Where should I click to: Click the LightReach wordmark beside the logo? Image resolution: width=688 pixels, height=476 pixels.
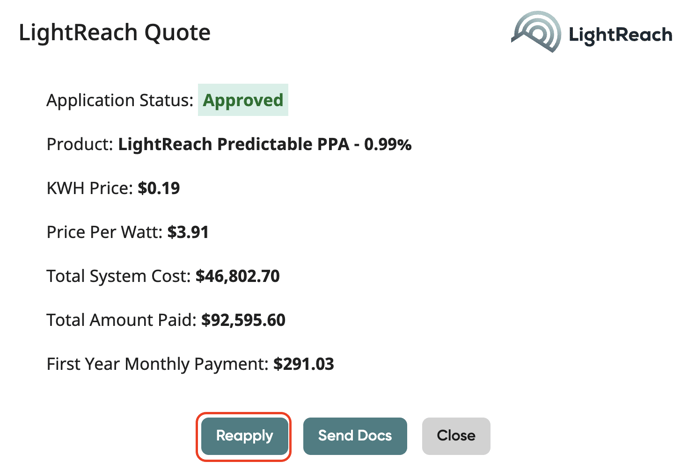(x=620, y=35)
